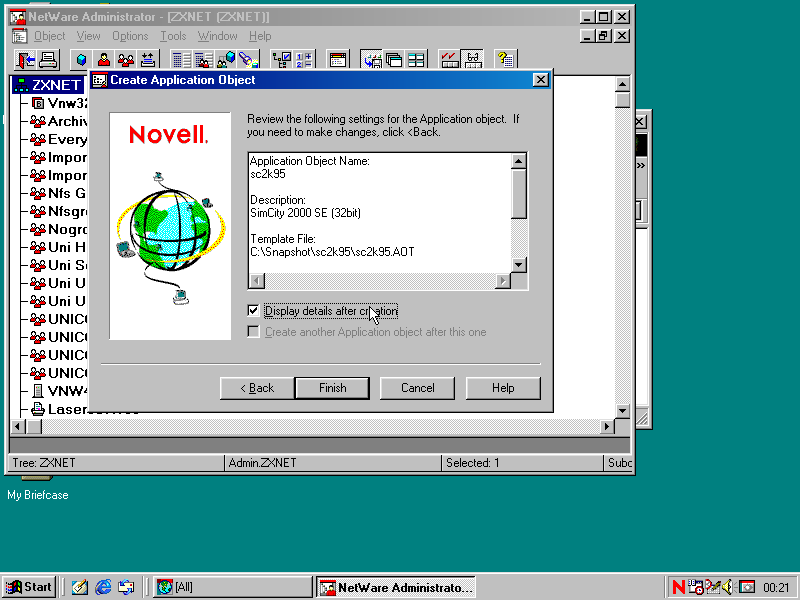Cancel the Create Application Object wizard
Image resolution: width=800 pixels, height=600 pixels.
pyautogui.click(x=417, y=388)
